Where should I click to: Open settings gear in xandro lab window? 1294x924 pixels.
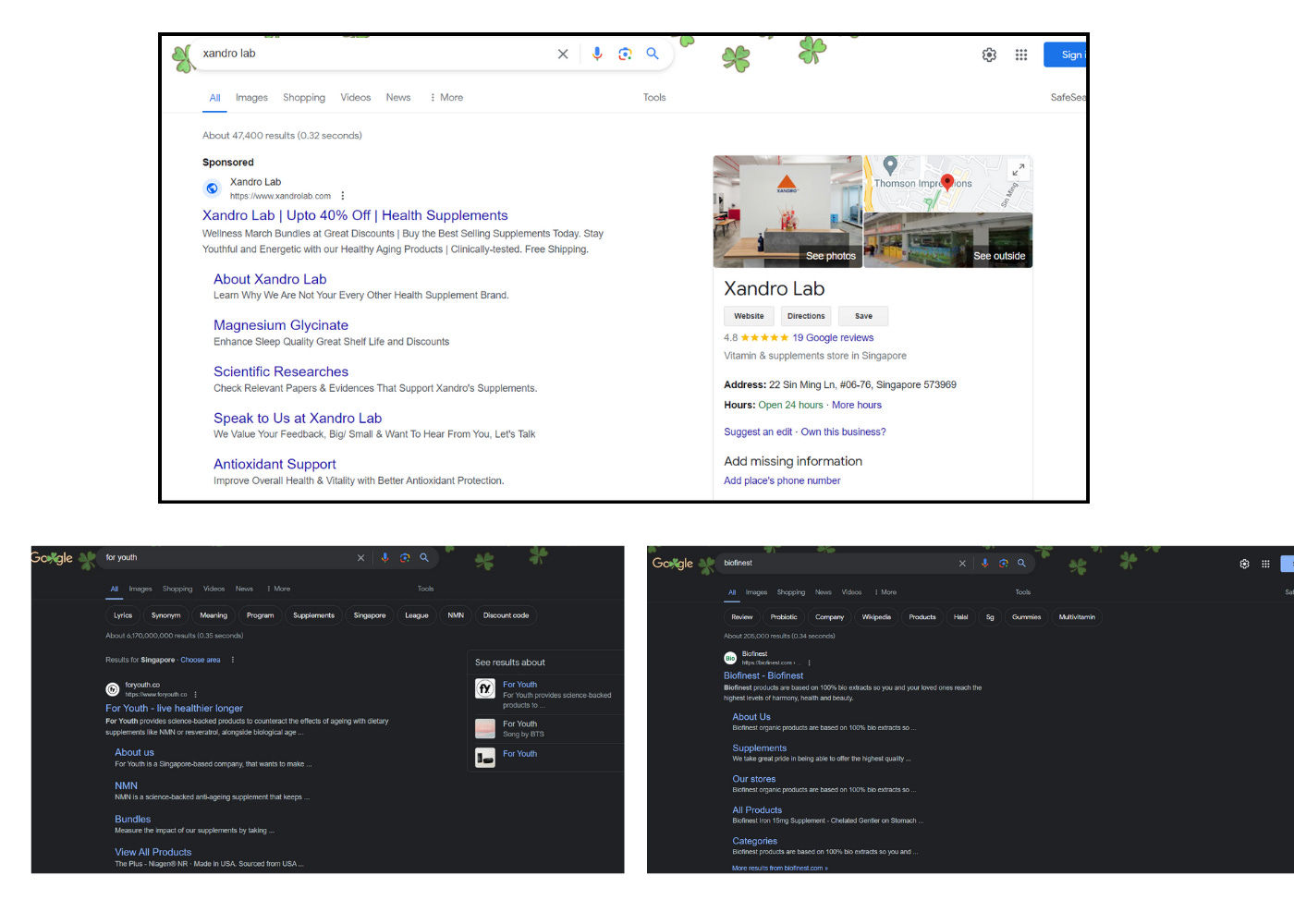989,55
